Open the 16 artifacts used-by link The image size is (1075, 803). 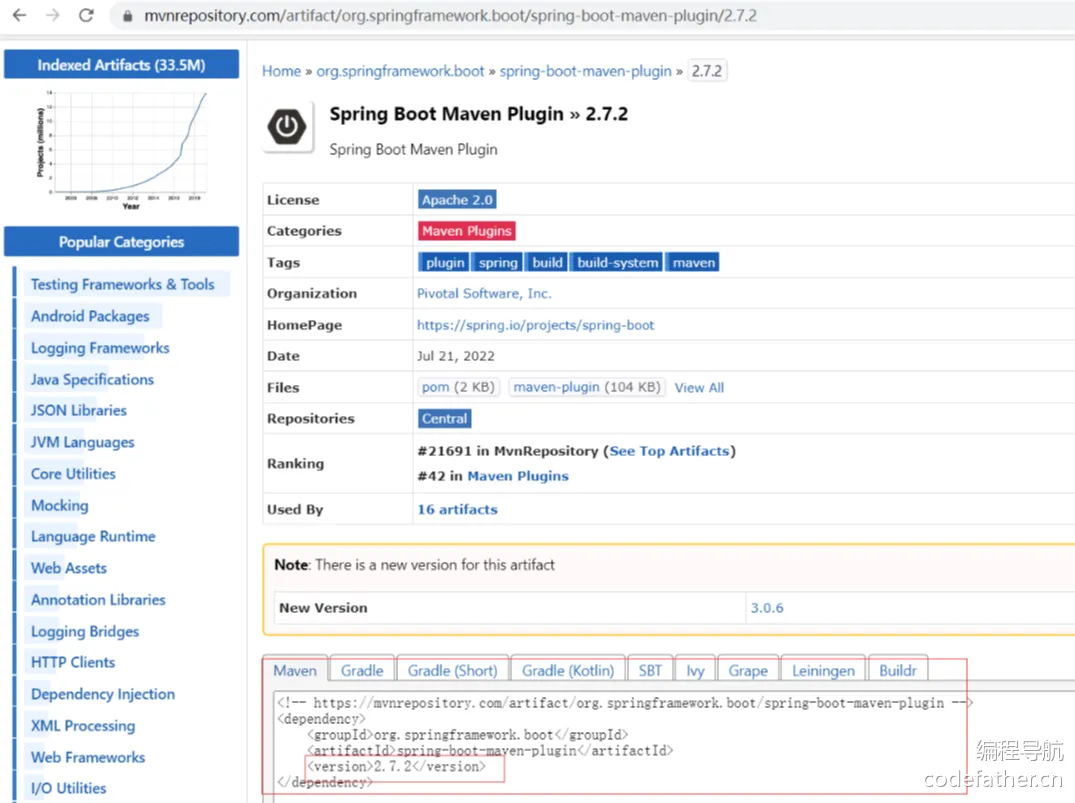point(457,510)
